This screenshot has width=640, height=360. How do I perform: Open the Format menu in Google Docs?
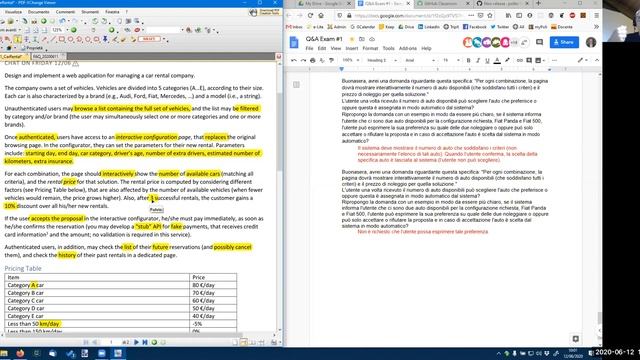(370, 48)
